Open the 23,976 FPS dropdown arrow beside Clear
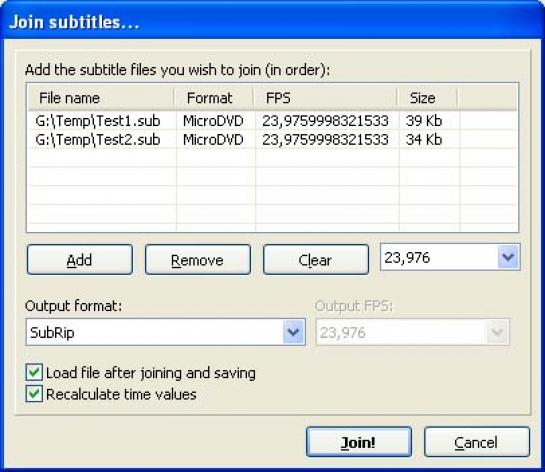 508,257
